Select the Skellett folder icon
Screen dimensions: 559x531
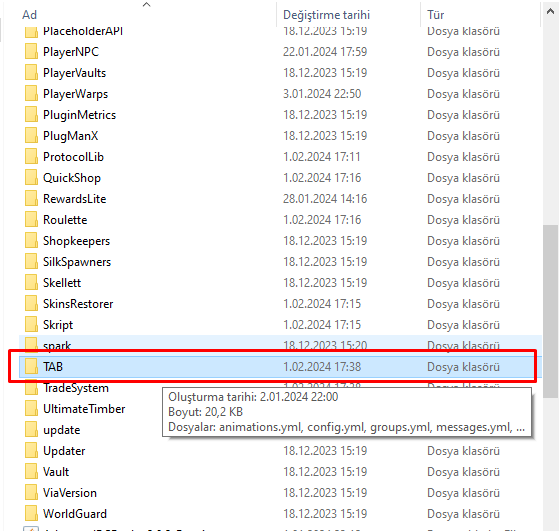click(x=31, y=283)
